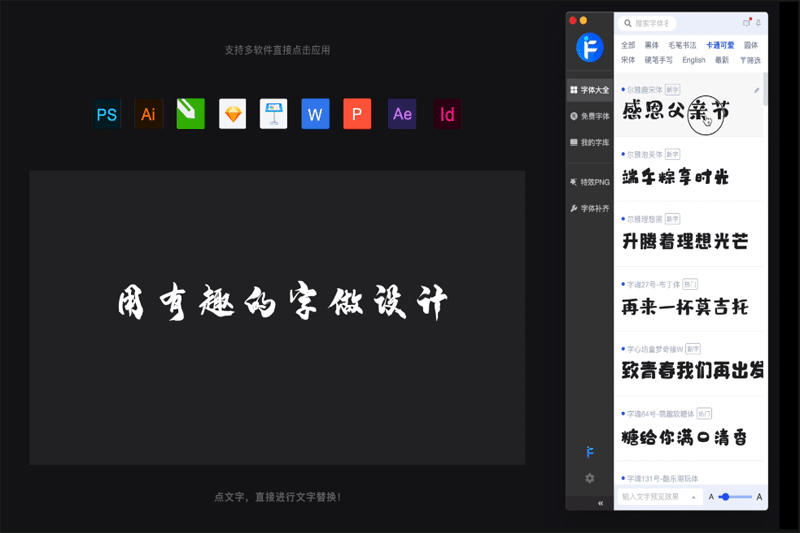
Task: Apply font preview 致青春我们再出发
Action: (692, 370)
